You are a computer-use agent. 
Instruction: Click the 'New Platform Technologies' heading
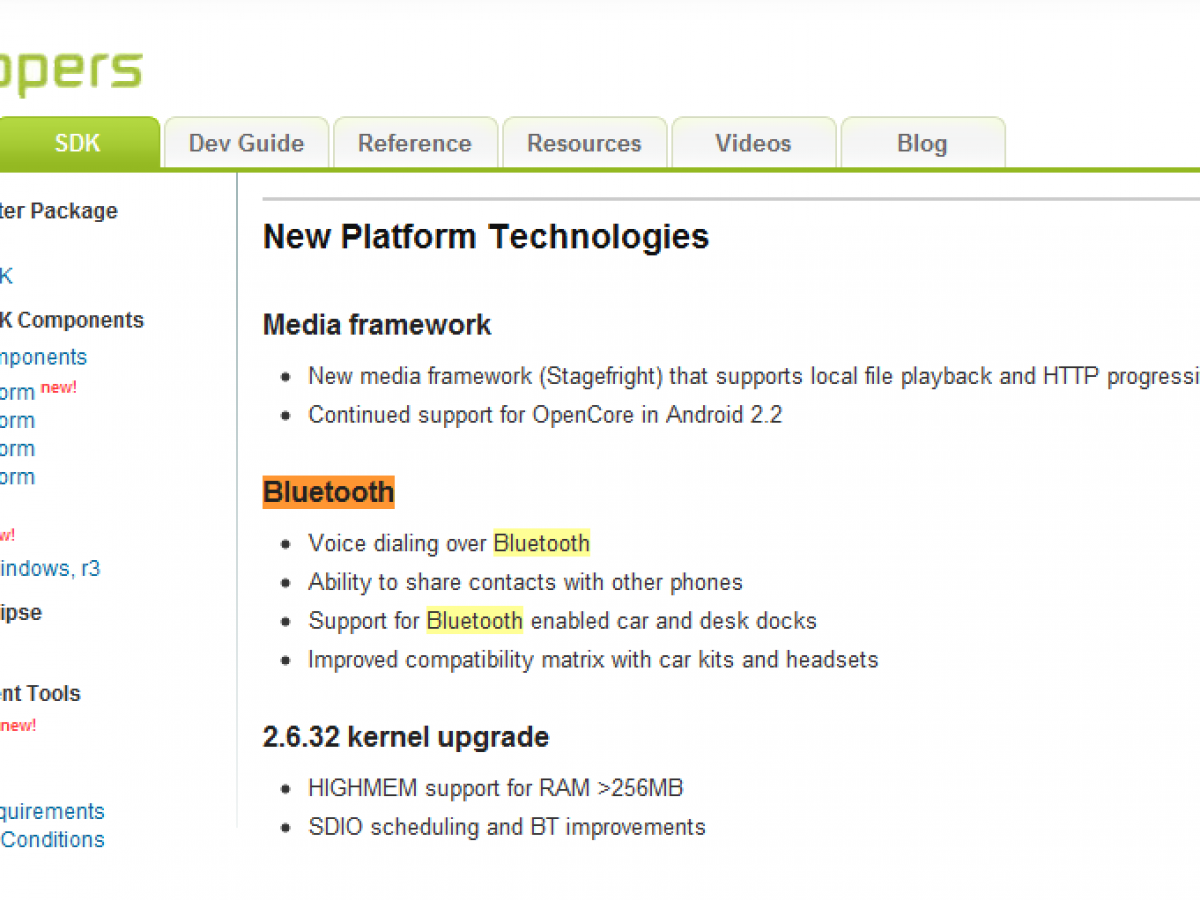(485, 237)
